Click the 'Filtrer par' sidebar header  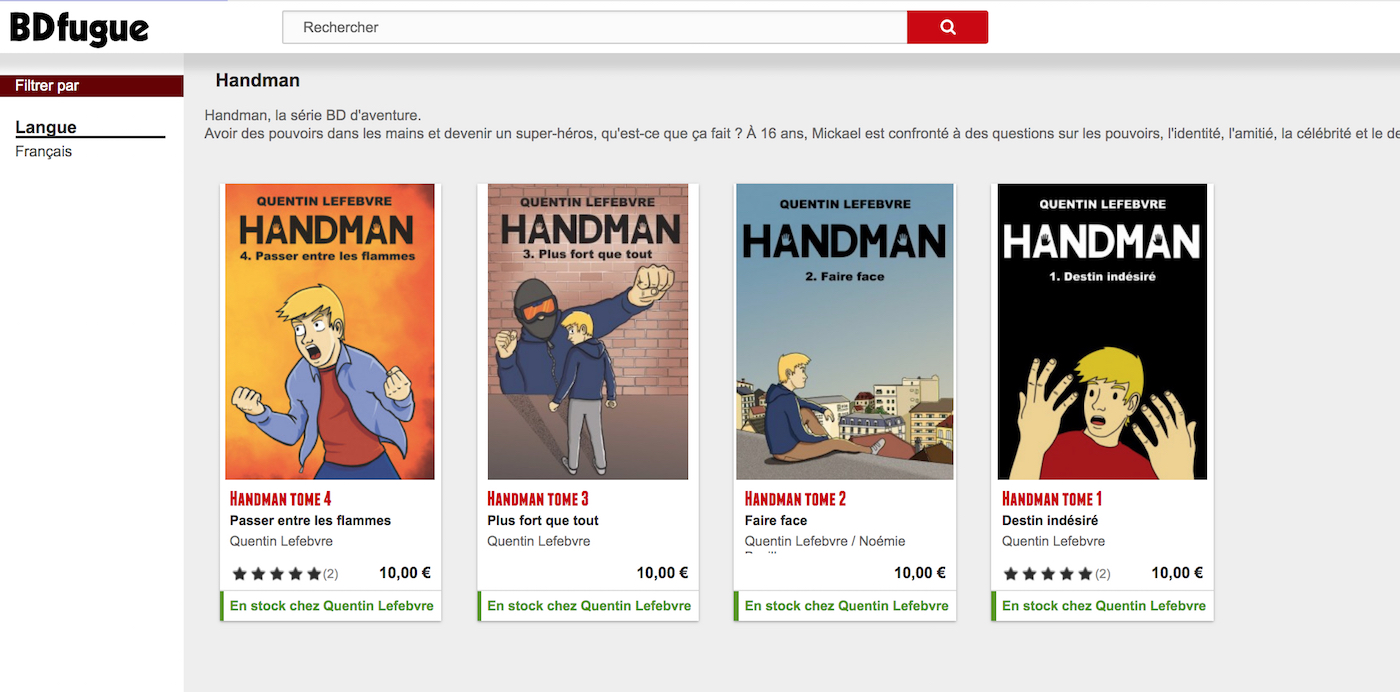click(x=92, y=86)
